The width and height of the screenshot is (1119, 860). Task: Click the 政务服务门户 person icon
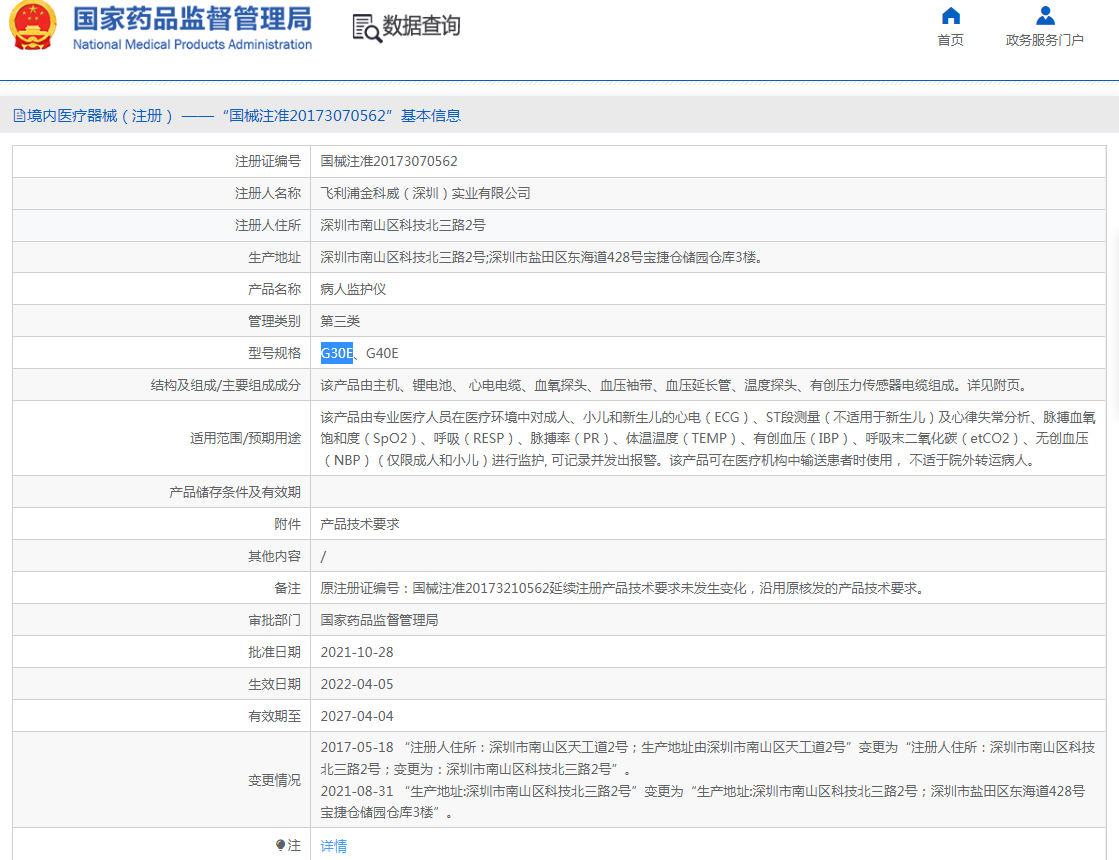pyautogui.click(x=1045, y=16)
